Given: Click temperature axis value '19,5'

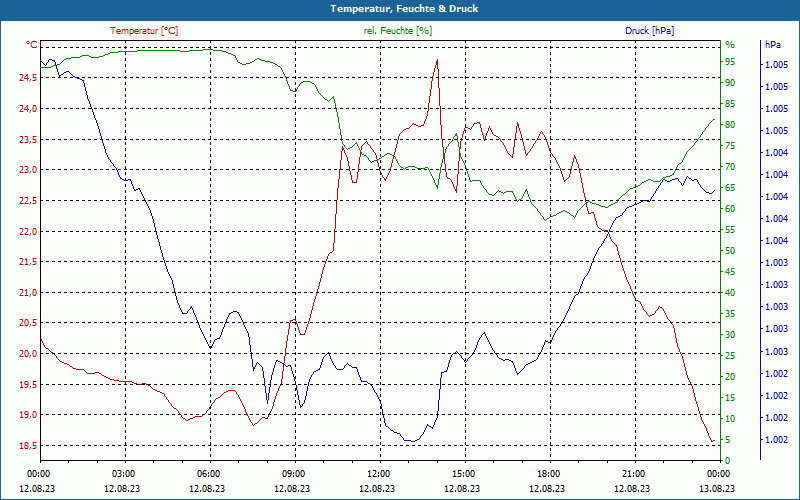Looking at the screenshot, I should tap(28, 384).
